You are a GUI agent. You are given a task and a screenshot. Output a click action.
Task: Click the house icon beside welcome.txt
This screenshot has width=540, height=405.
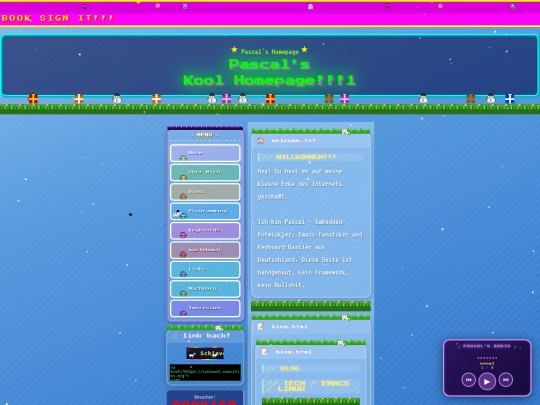[x=261, y=141]
